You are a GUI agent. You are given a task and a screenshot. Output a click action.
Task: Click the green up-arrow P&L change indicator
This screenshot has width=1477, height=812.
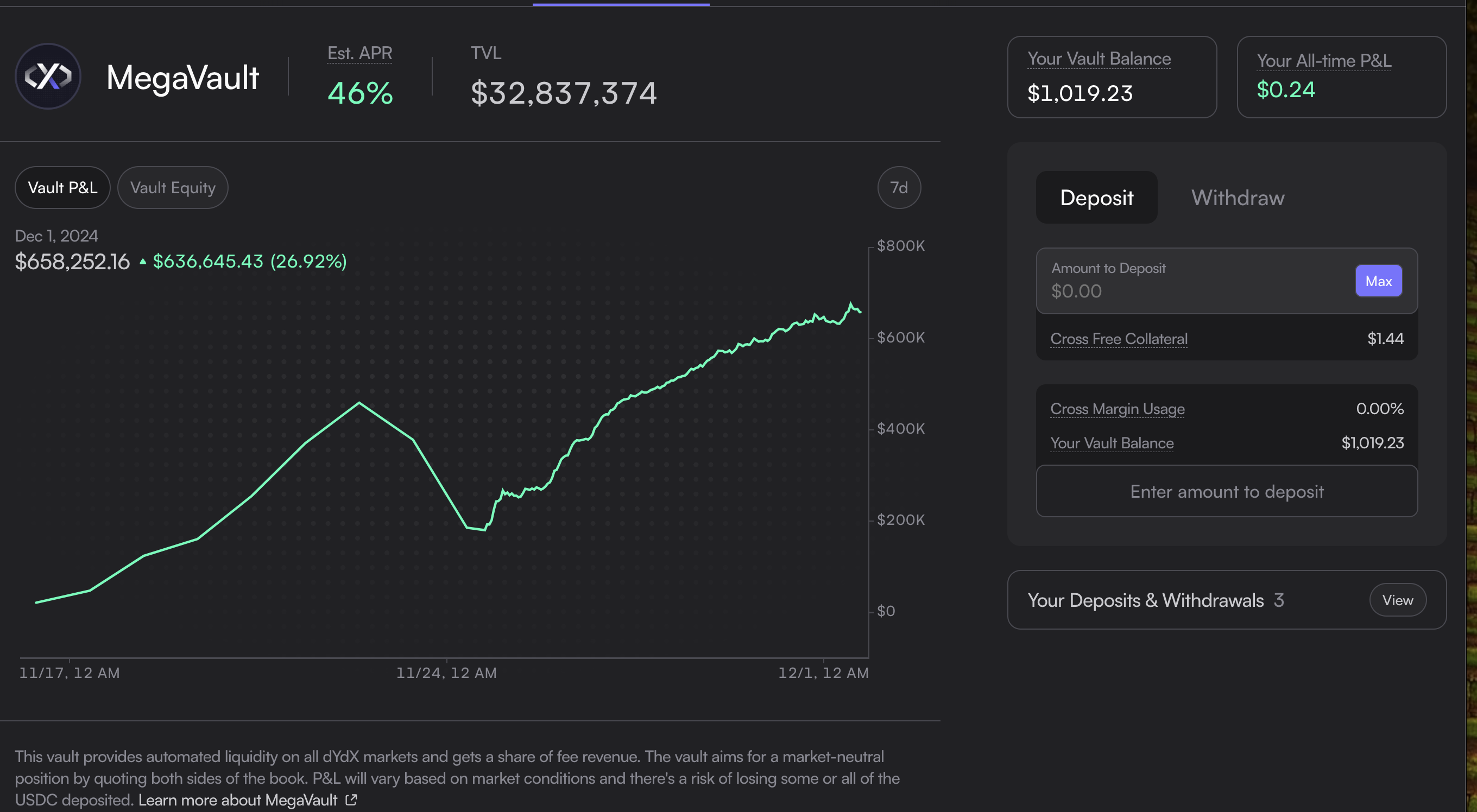143,262
